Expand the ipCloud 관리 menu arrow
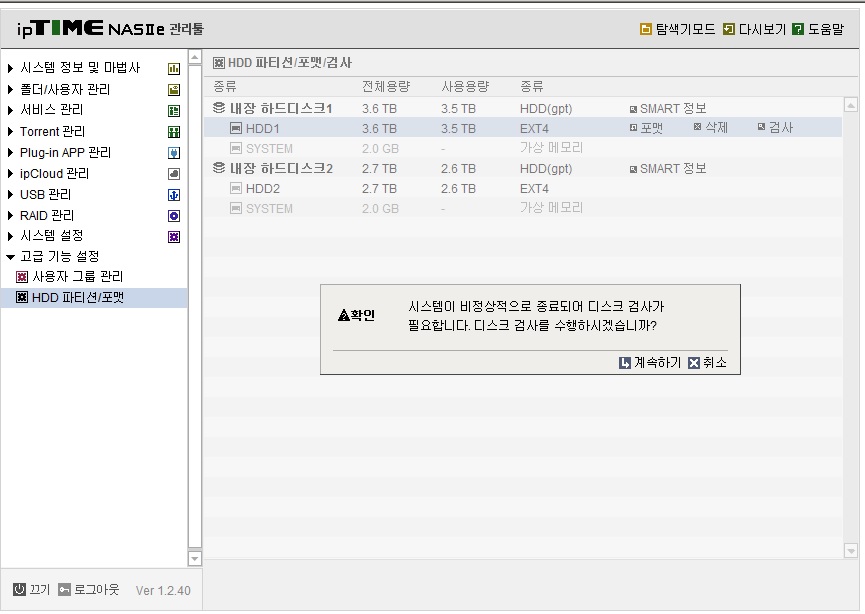The height and width of the screenshot is (614, 865). point(10,173)
